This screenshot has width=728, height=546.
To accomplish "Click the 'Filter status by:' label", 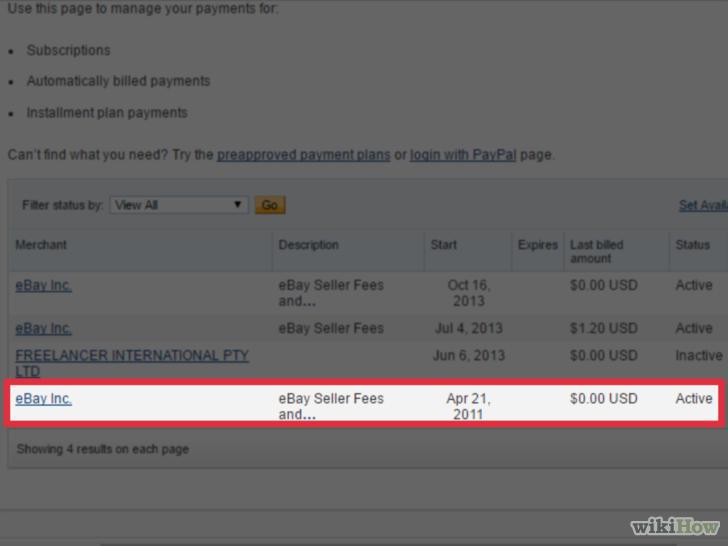I will 63,205.
